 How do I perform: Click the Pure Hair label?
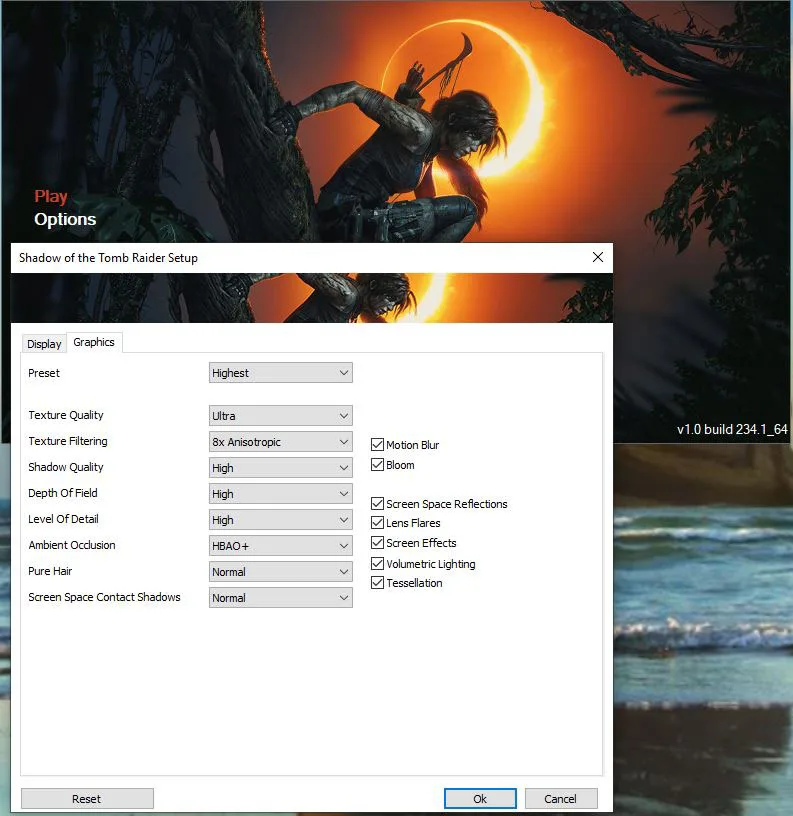(x=50, y=571)
